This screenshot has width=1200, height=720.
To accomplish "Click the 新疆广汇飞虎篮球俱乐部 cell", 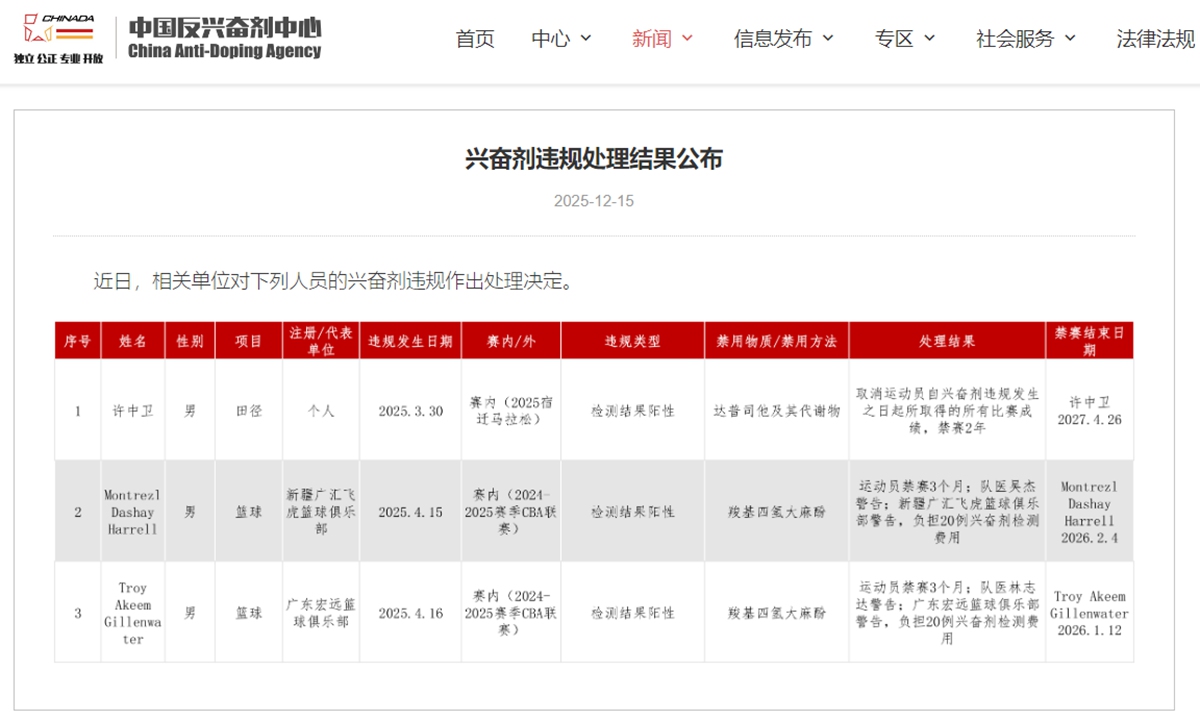I will 320,511.
